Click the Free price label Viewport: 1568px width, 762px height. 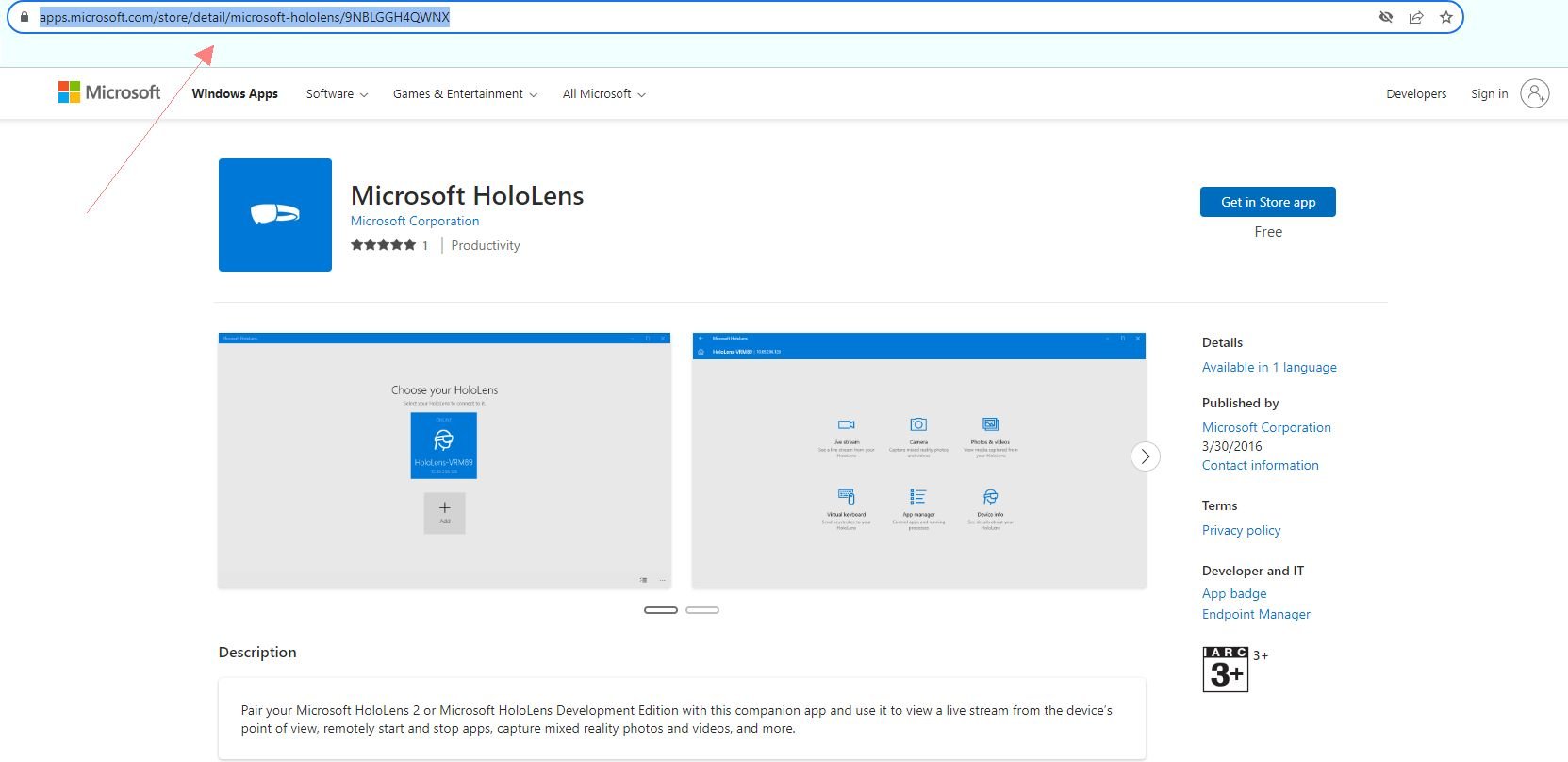coord(1268,232)
